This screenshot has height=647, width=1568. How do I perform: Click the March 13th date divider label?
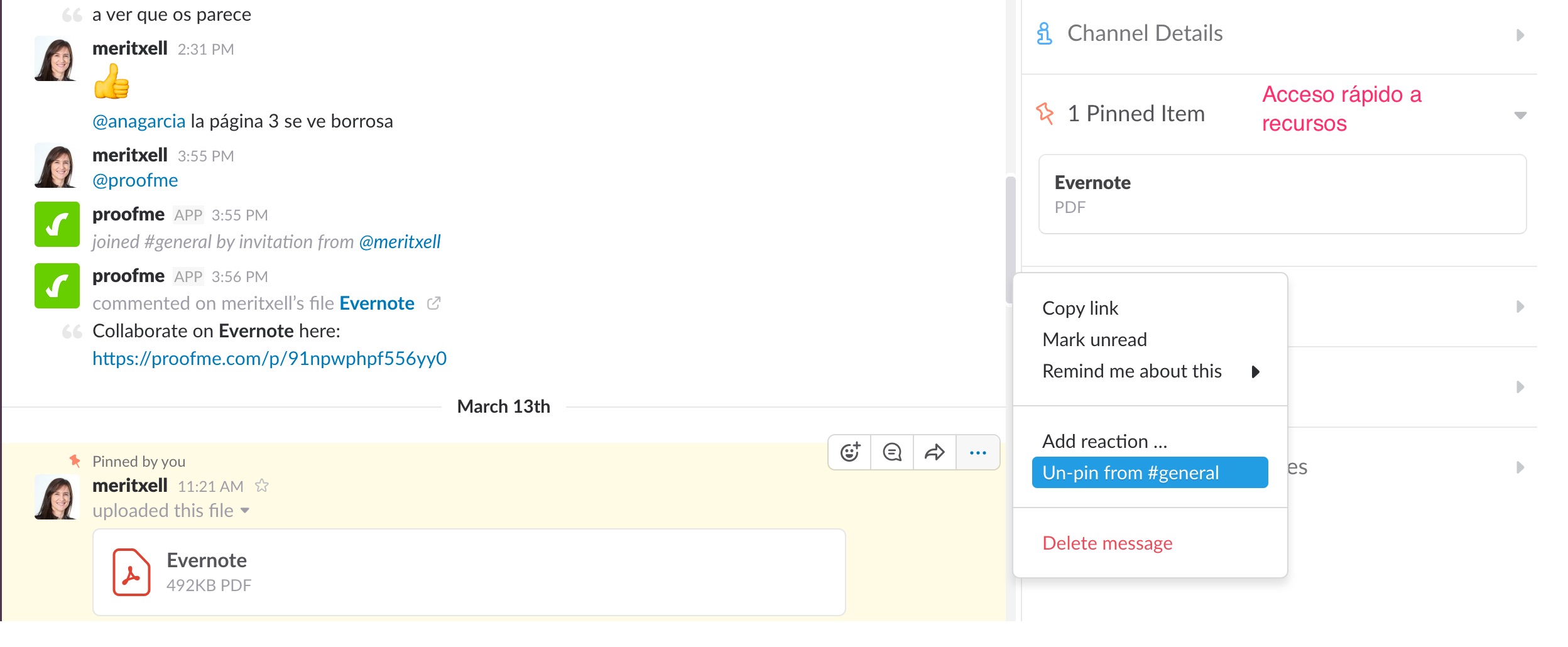point(504,406)
